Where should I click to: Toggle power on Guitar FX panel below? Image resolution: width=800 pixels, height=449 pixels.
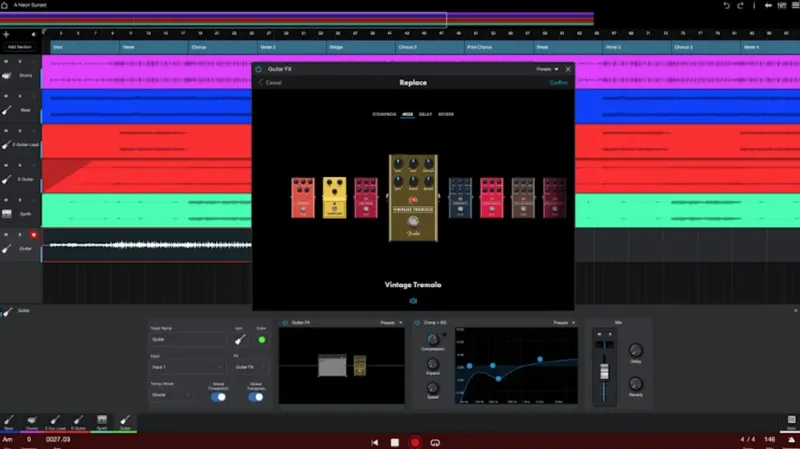[285, 322]
